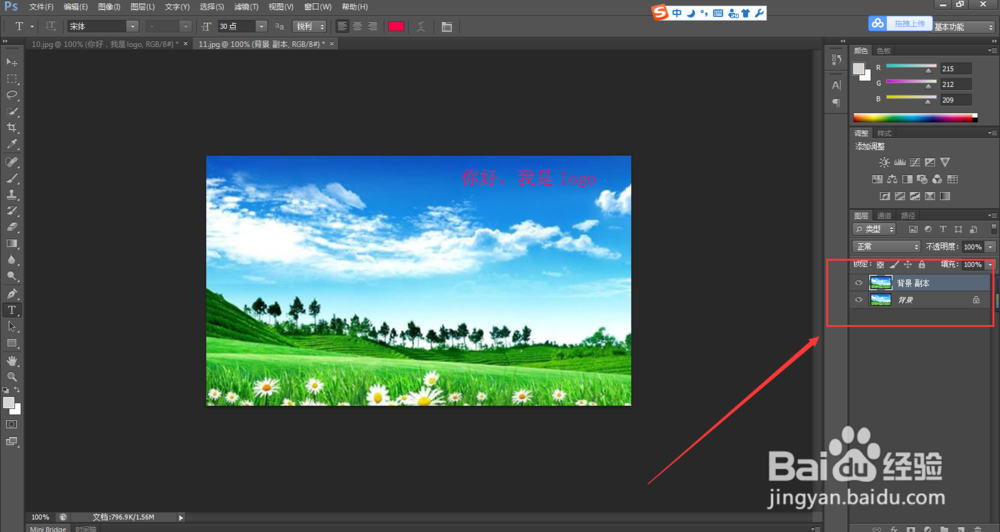This screenshot has height=532, width=1000.
Task: Select the Hand tool
Action: pyautogui.click(x=11, y=360)
